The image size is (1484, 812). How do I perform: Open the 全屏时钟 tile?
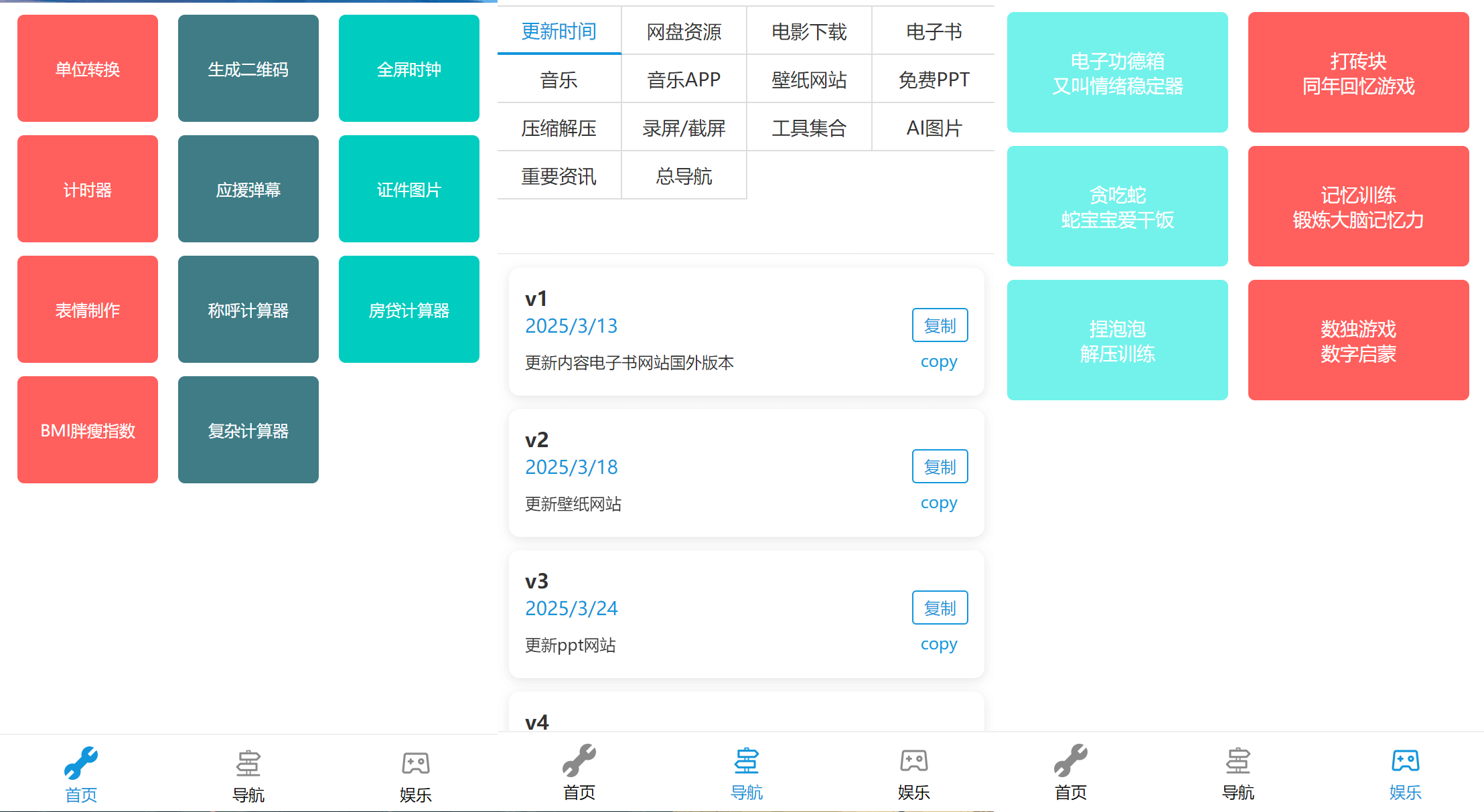pos(409,68)
